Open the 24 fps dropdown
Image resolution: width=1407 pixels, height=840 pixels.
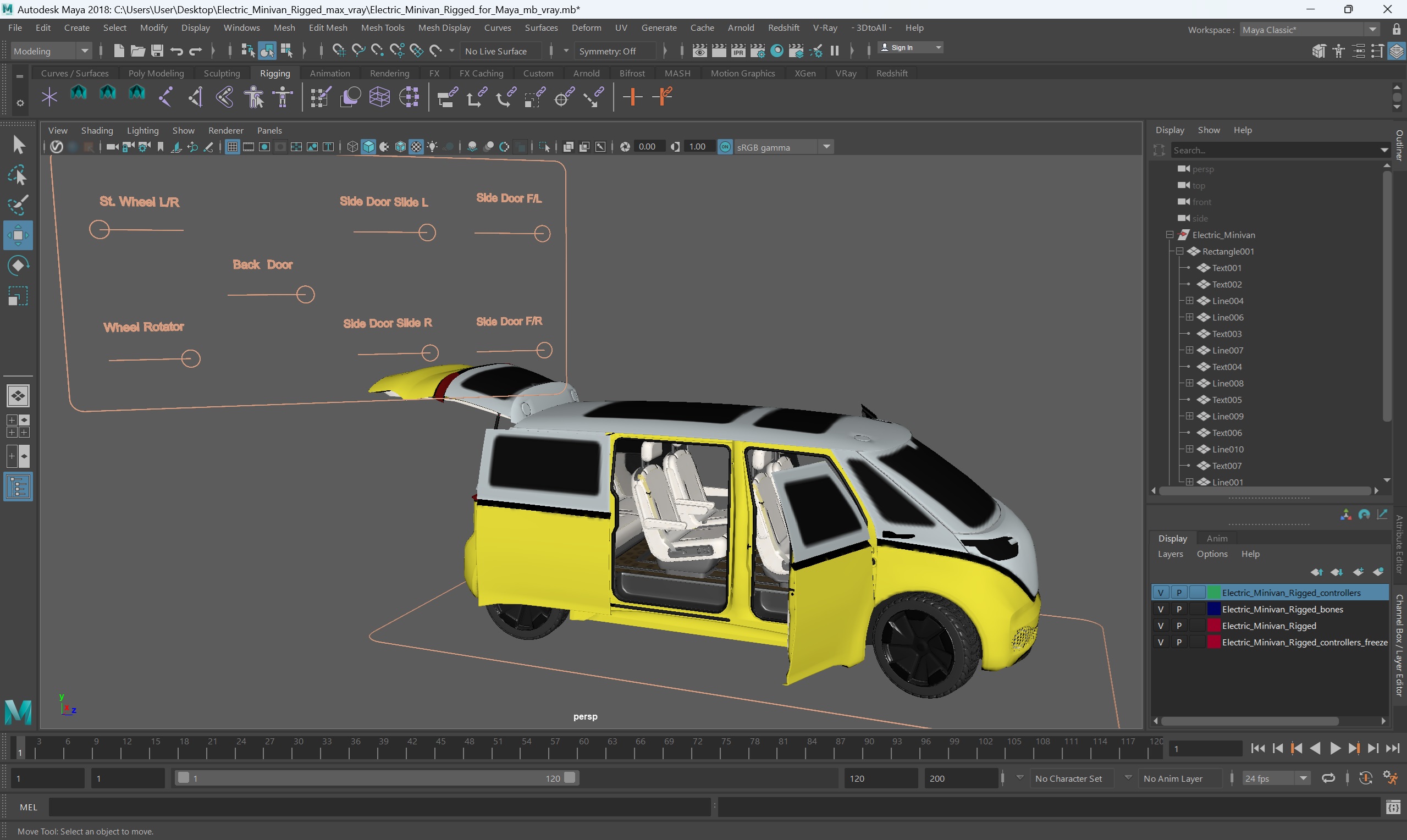[1276, 778]
